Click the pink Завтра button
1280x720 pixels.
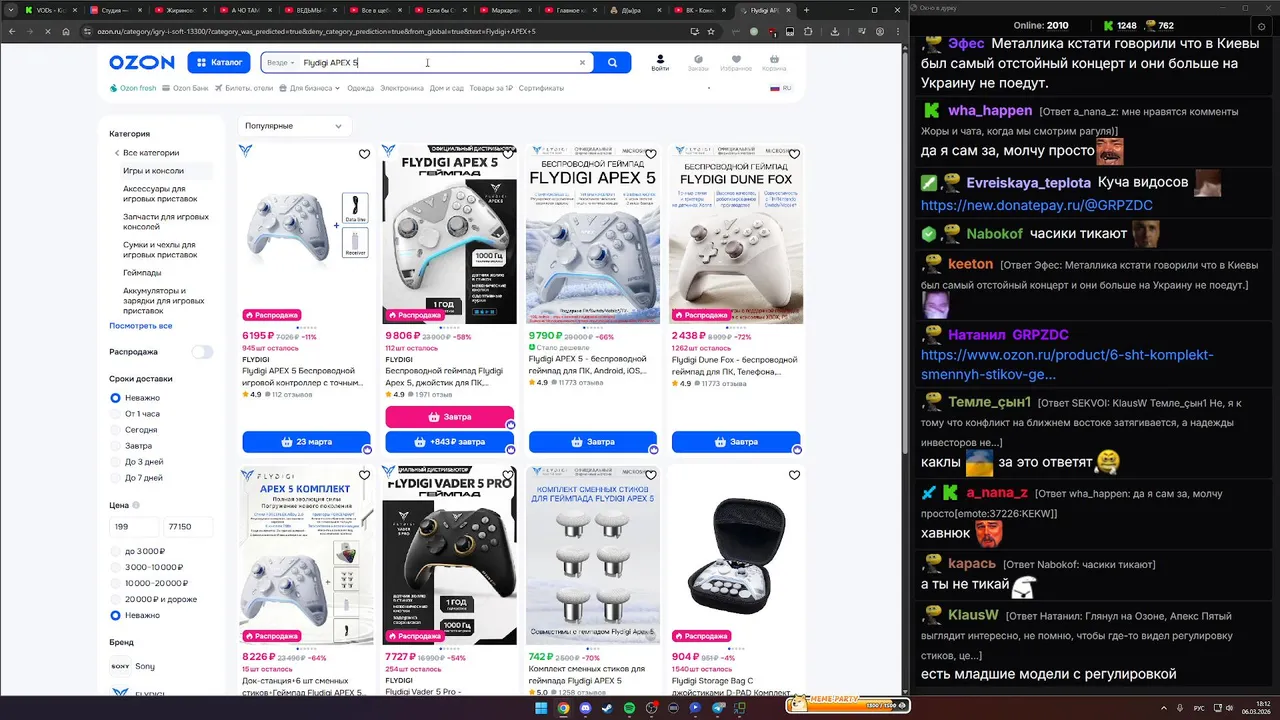(x=450, y=416)
